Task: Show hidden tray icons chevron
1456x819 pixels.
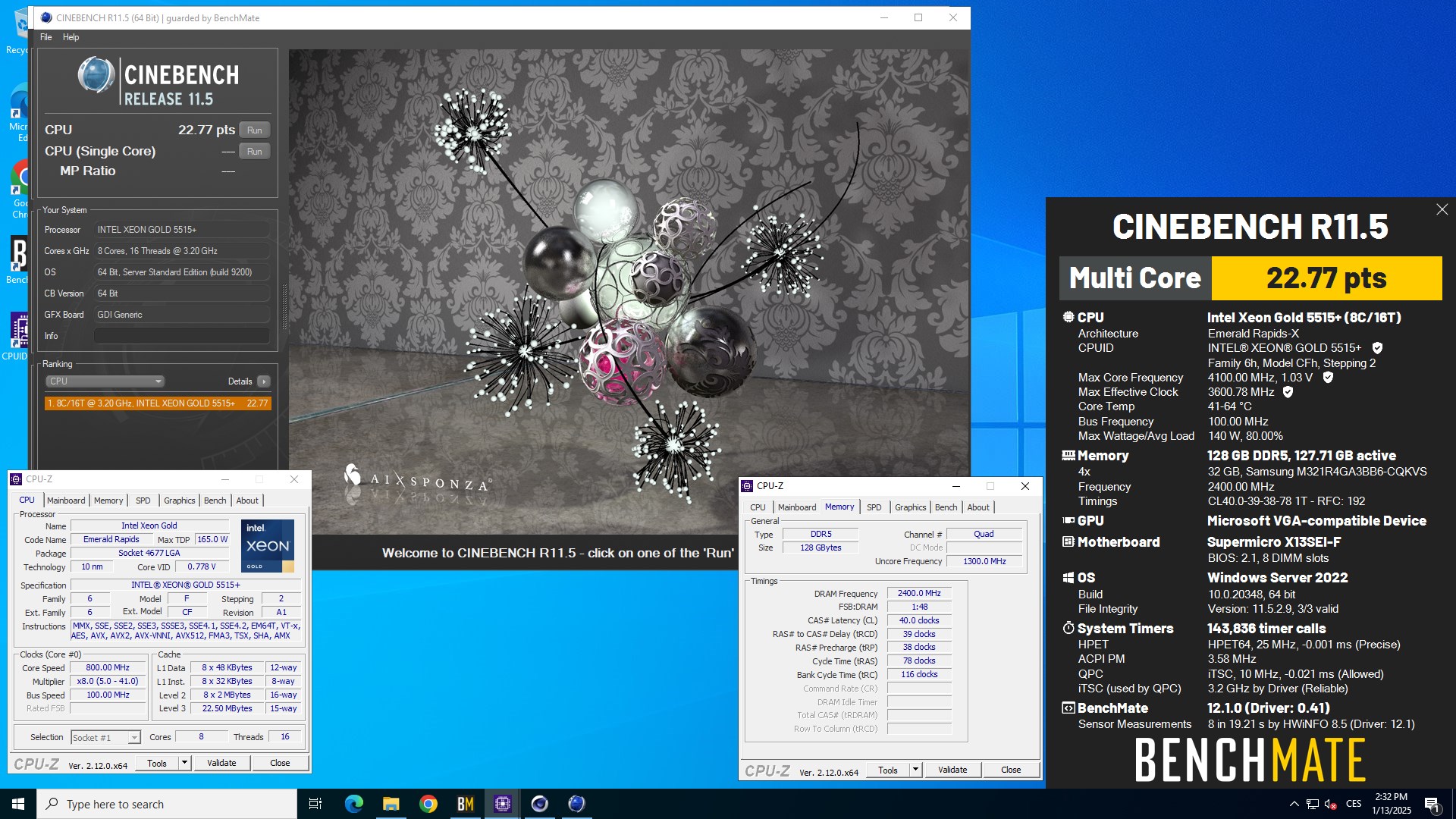Action: pyautogui.click(x=1294, y=804)
